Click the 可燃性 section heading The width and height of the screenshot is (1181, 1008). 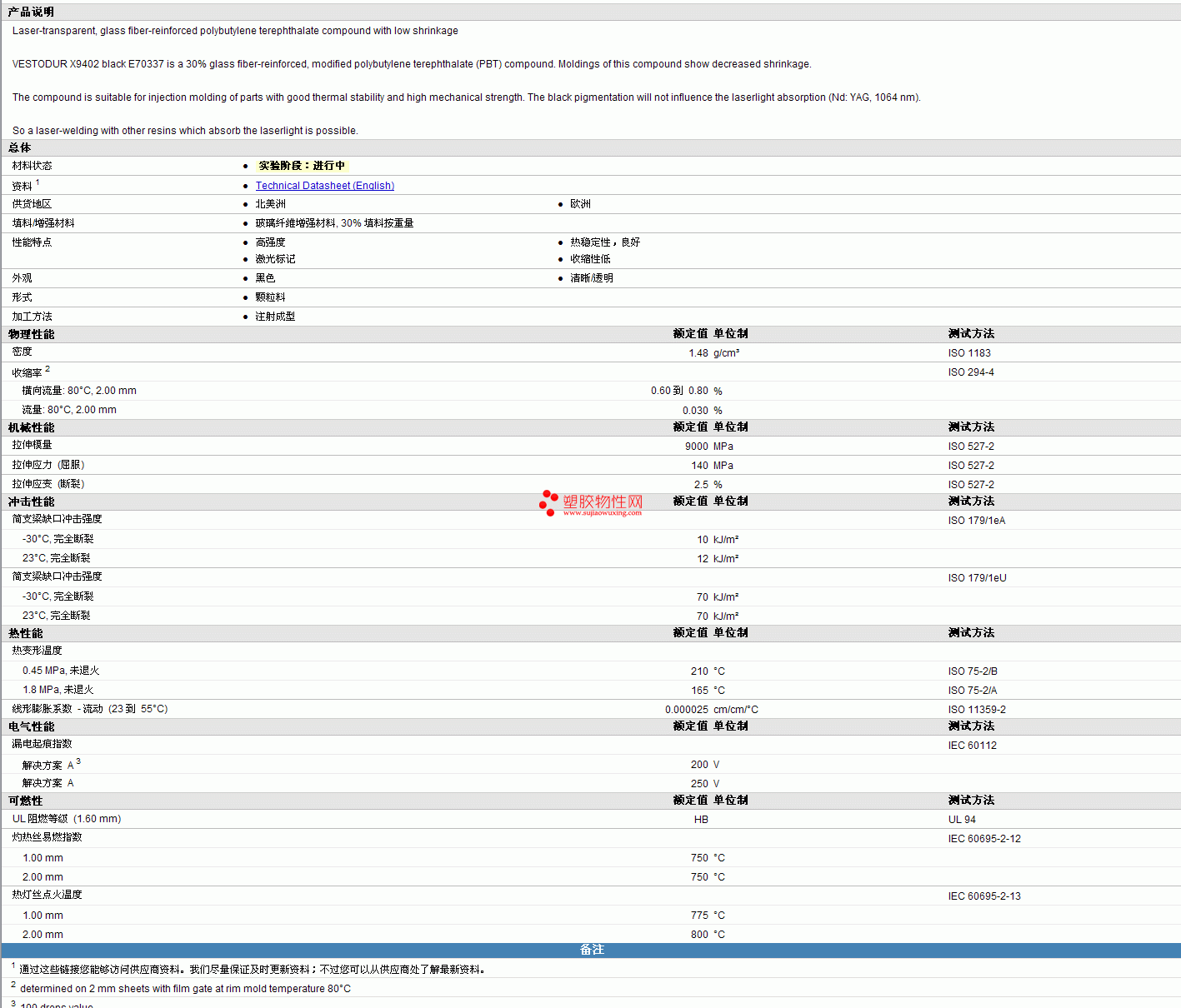[x=26, y=801]
